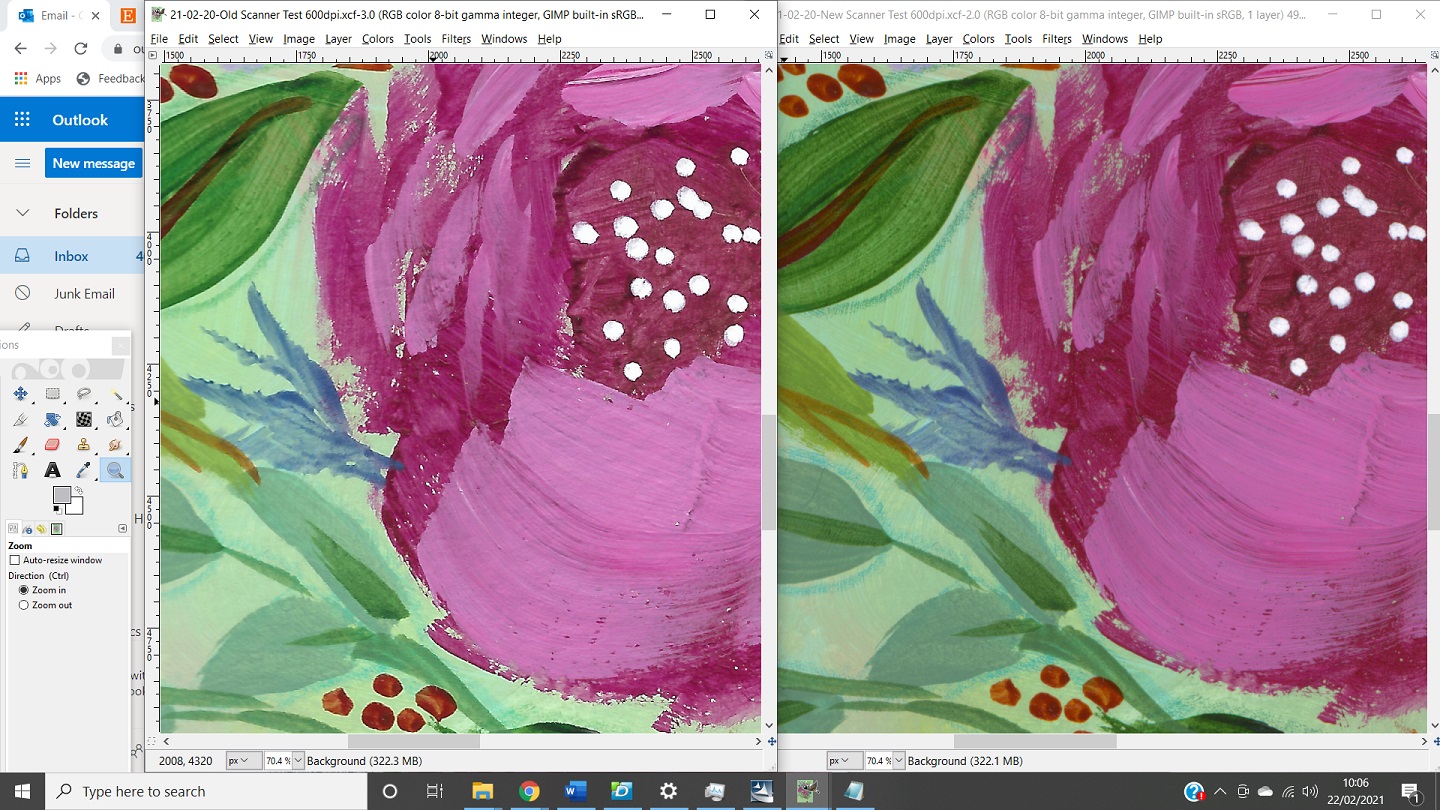Open the Images dock tab

[57, 529]
